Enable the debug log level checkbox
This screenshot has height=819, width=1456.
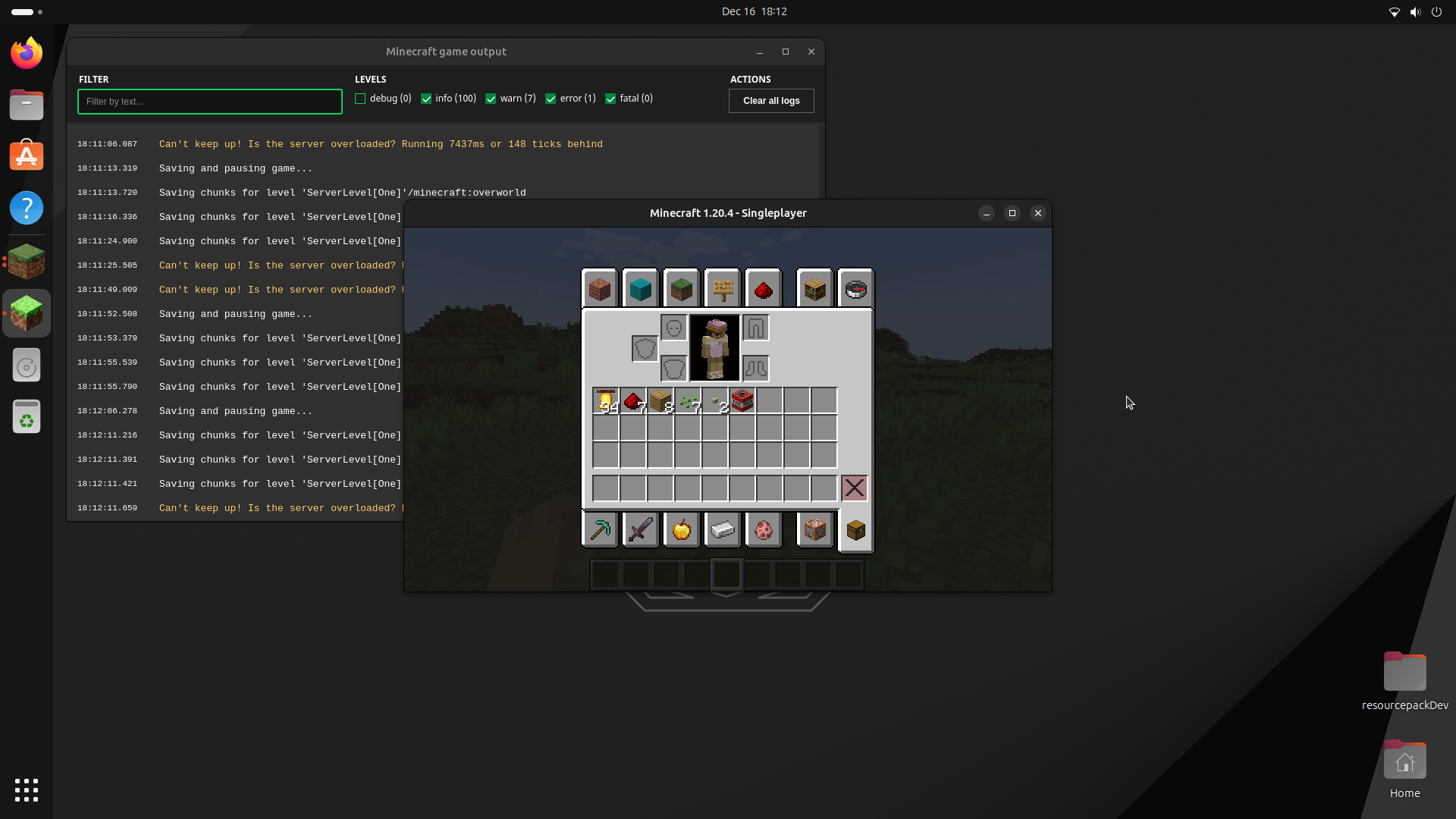[x=360, y=99]
